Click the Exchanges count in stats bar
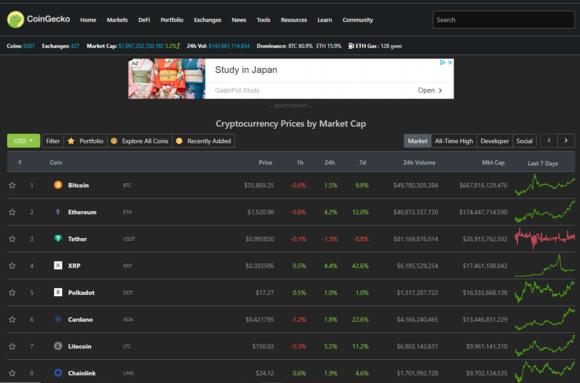580x383 pixels. click(x=75, y=46)
